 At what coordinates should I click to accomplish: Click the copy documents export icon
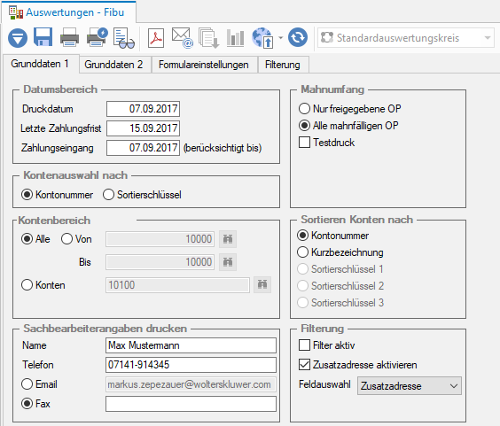pos(208,38)
